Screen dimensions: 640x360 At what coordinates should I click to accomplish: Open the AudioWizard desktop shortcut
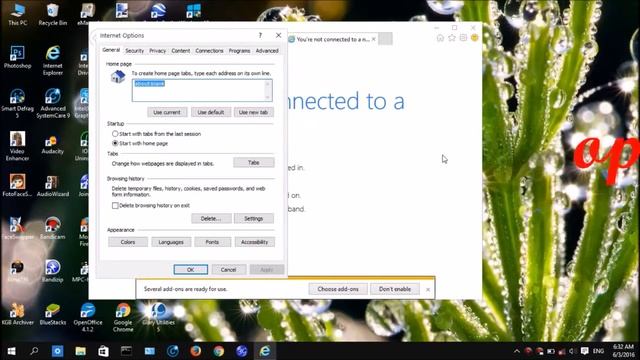(x=53, y=186)
